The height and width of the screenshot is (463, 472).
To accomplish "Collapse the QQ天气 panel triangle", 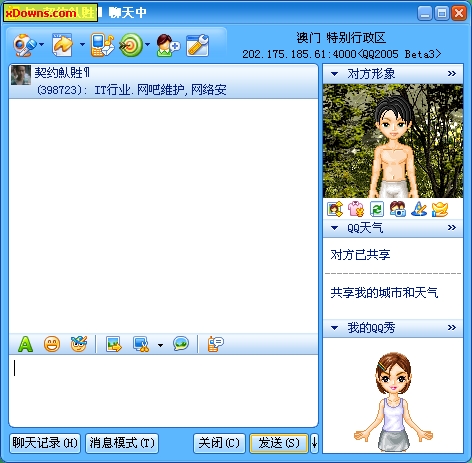I will (334, 228).
